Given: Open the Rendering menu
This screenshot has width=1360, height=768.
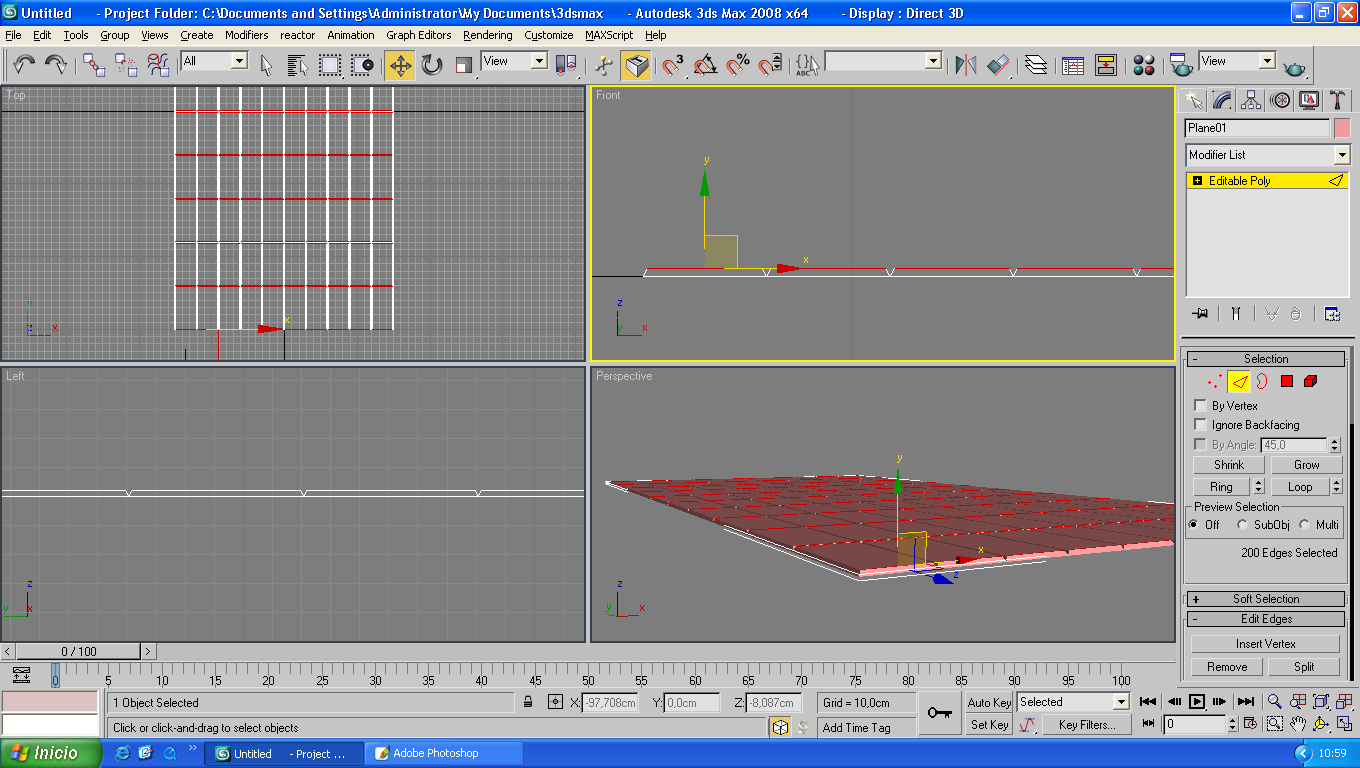Looking at the screenshot, I should point(488,35).
